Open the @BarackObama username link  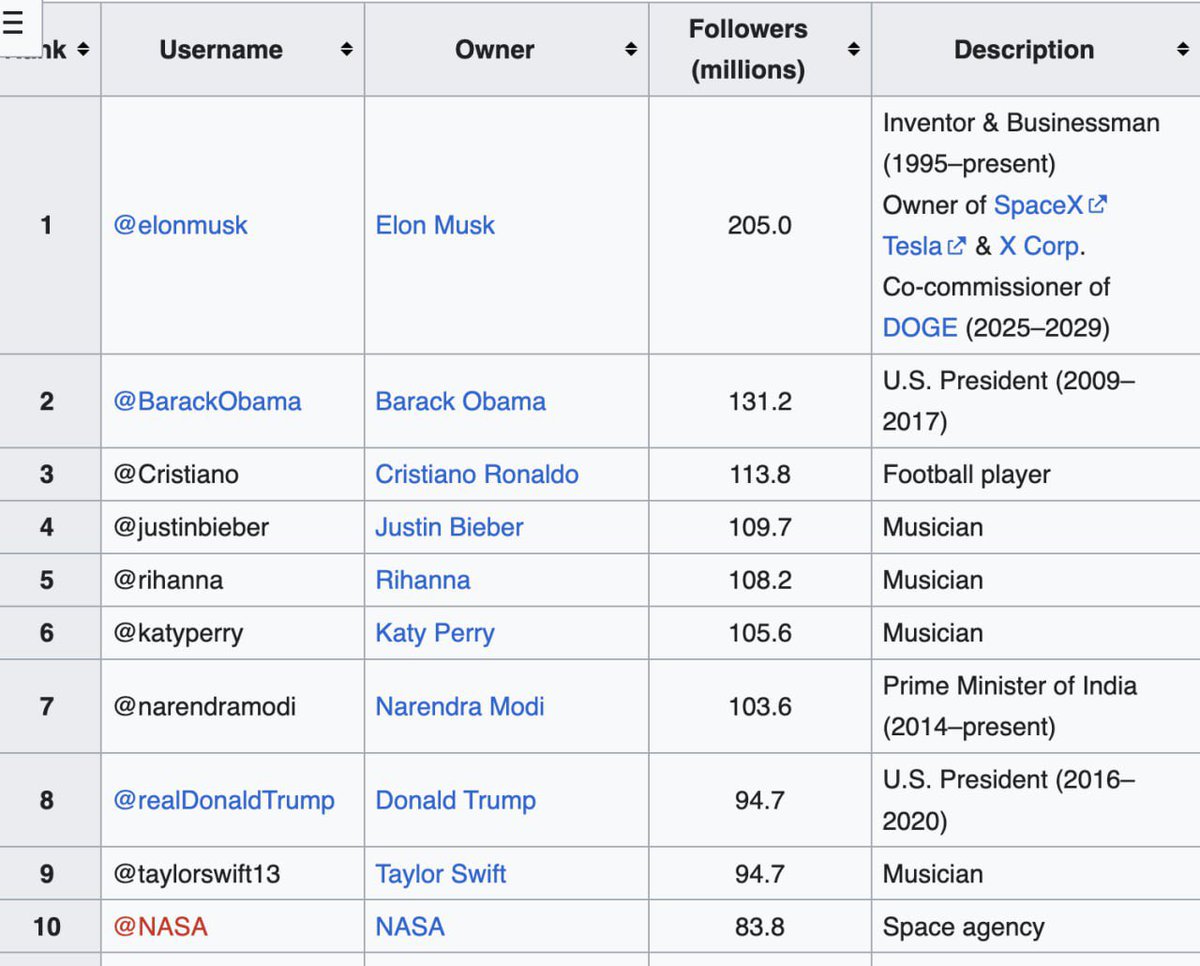point(207,401)
